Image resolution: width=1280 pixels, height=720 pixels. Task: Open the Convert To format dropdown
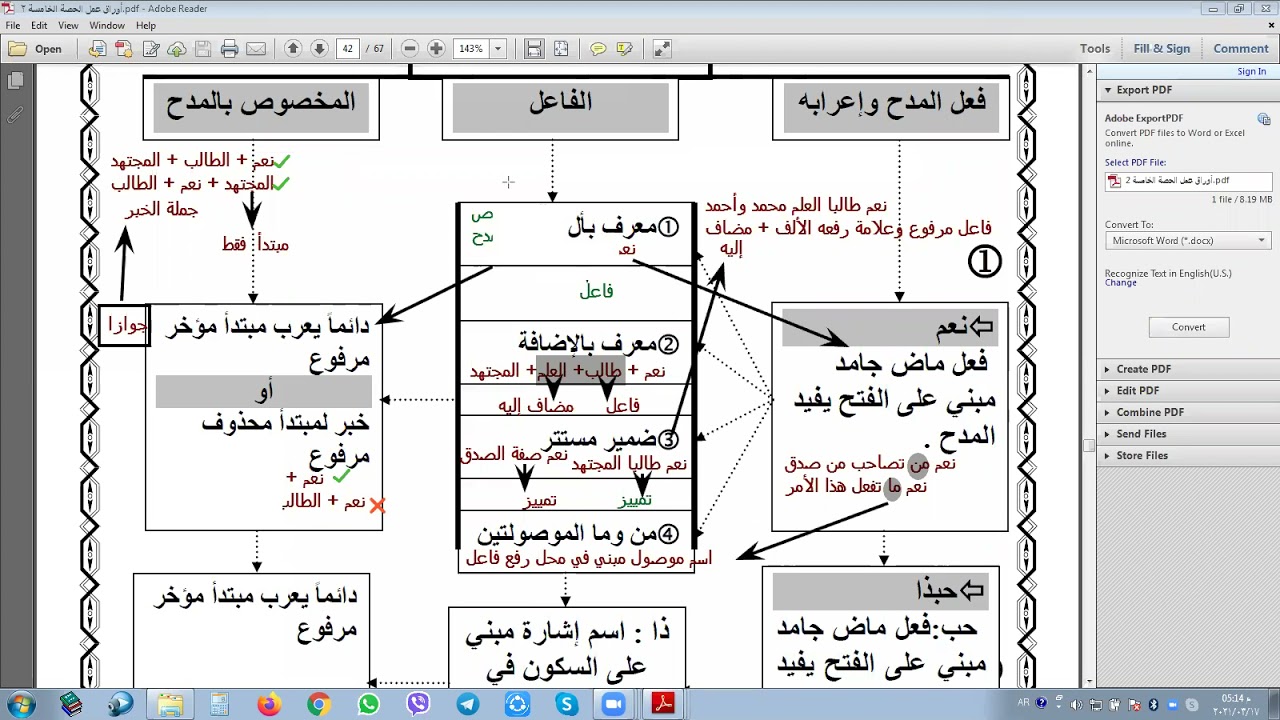click(1188, 241)
